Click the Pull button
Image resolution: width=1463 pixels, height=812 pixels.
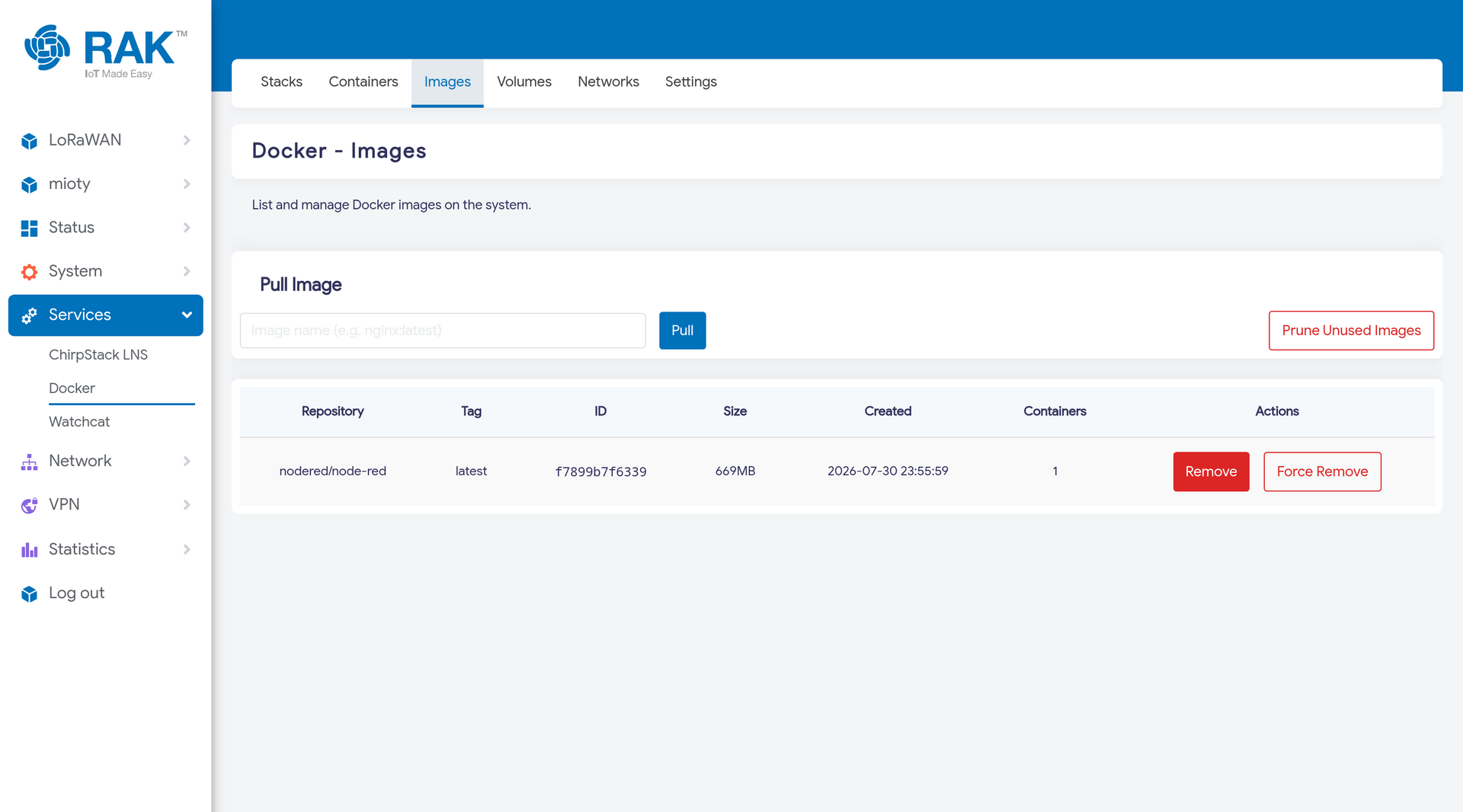coord(683,331)
